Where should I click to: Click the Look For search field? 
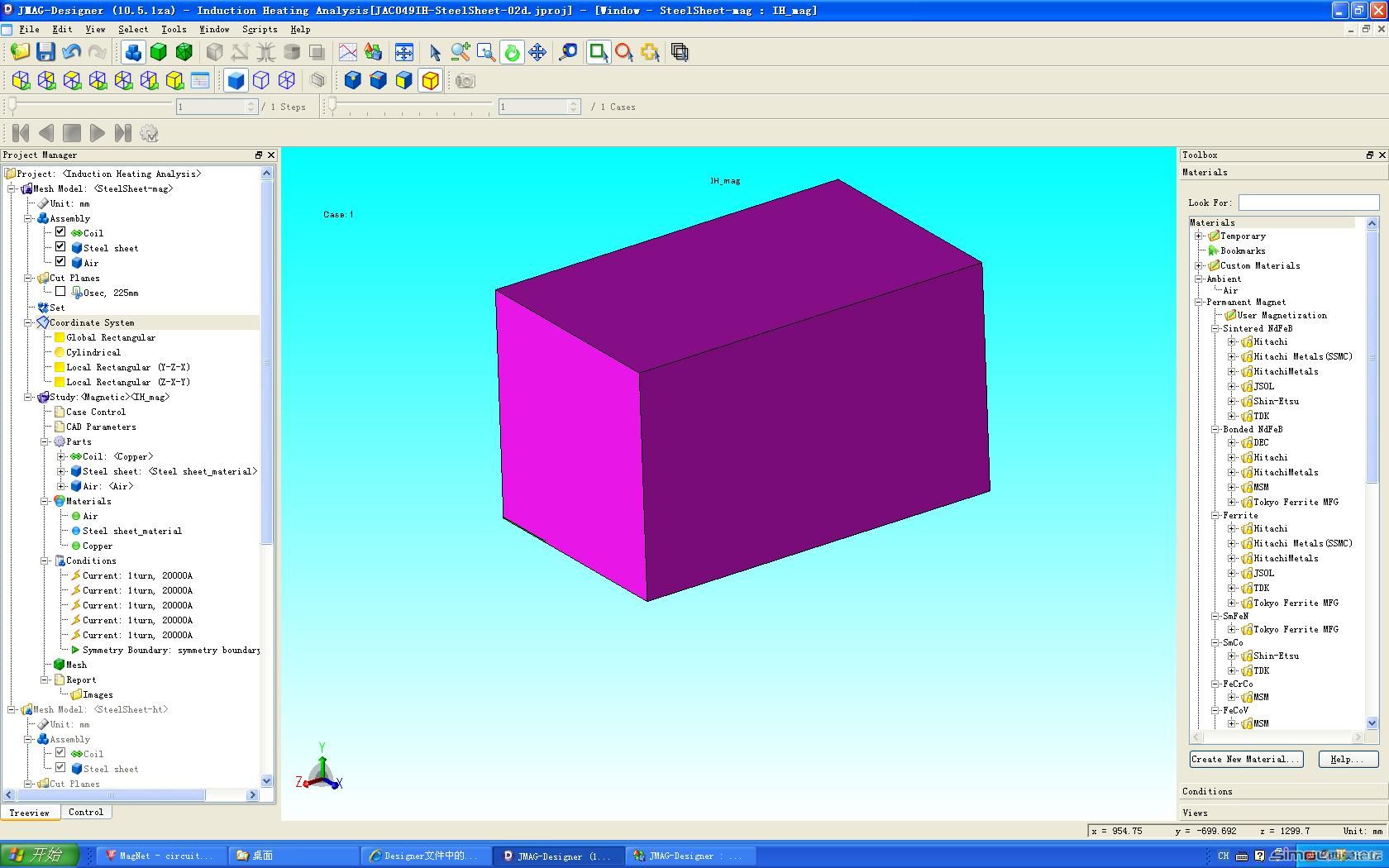tap(1309, 203)
